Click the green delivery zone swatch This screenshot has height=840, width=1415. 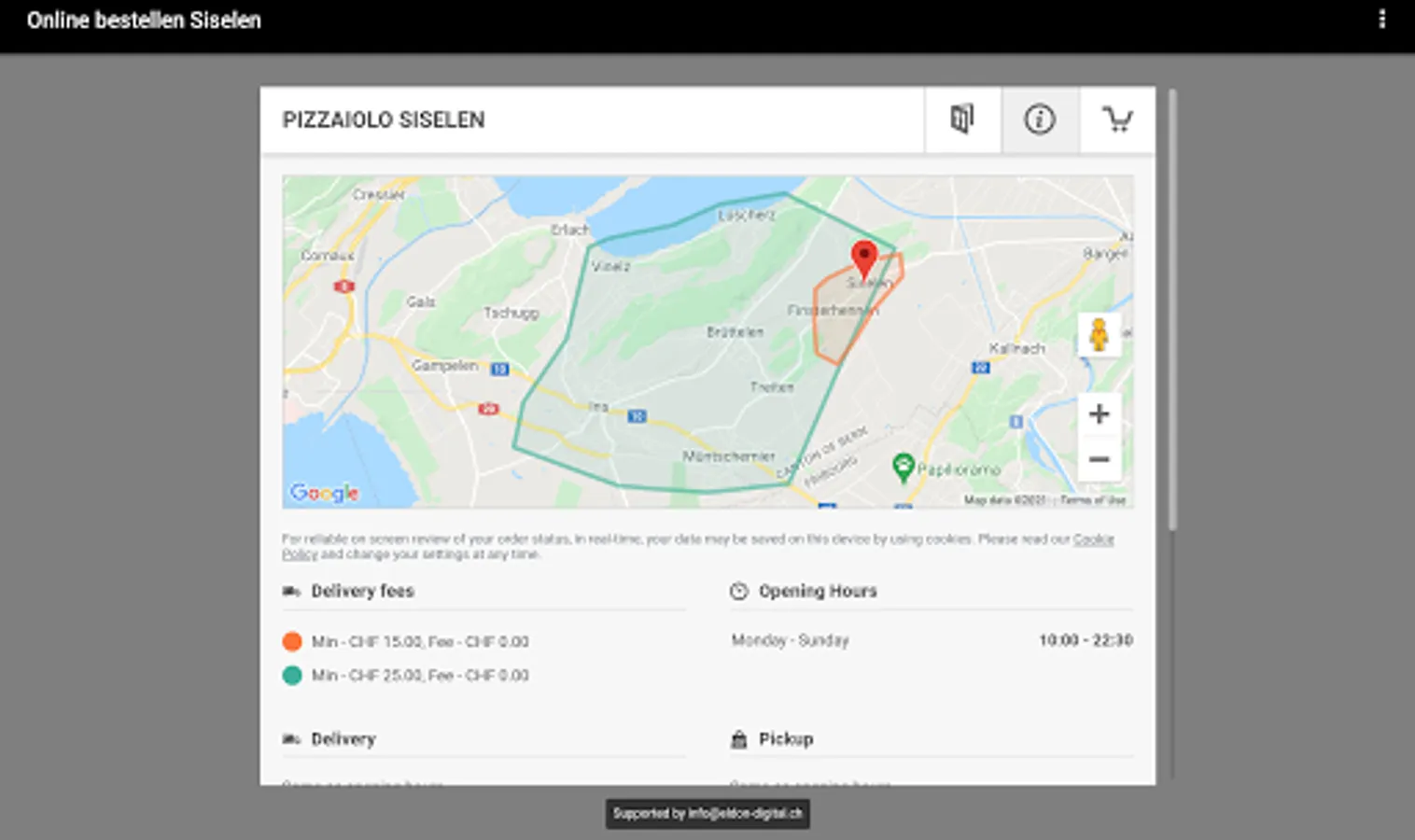[292, 675]
